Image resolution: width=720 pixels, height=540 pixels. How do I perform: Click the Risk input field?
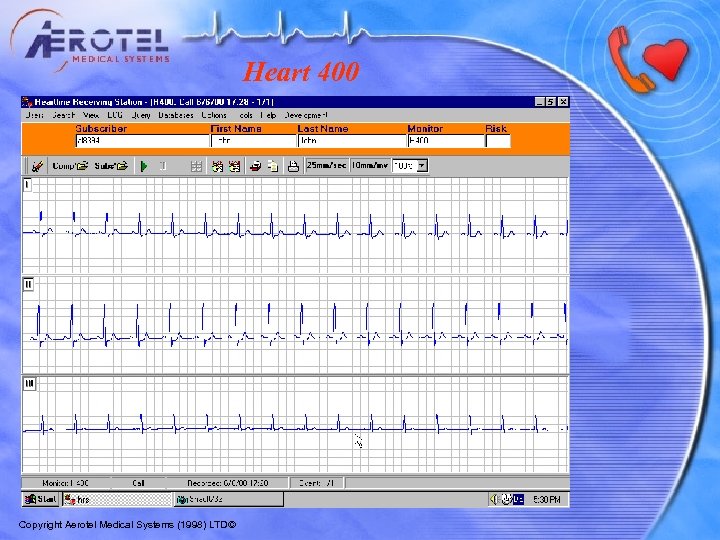(498, 141)
